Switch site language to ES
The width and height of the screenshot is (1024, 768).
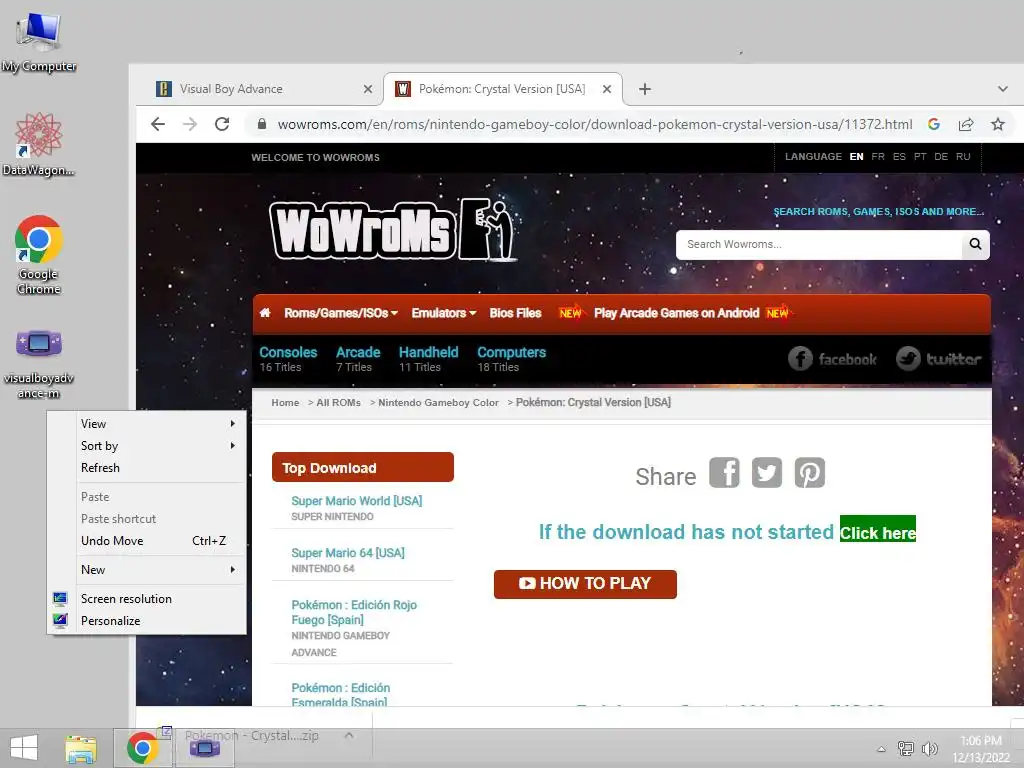pyautogui.click(x=899, y=157)
